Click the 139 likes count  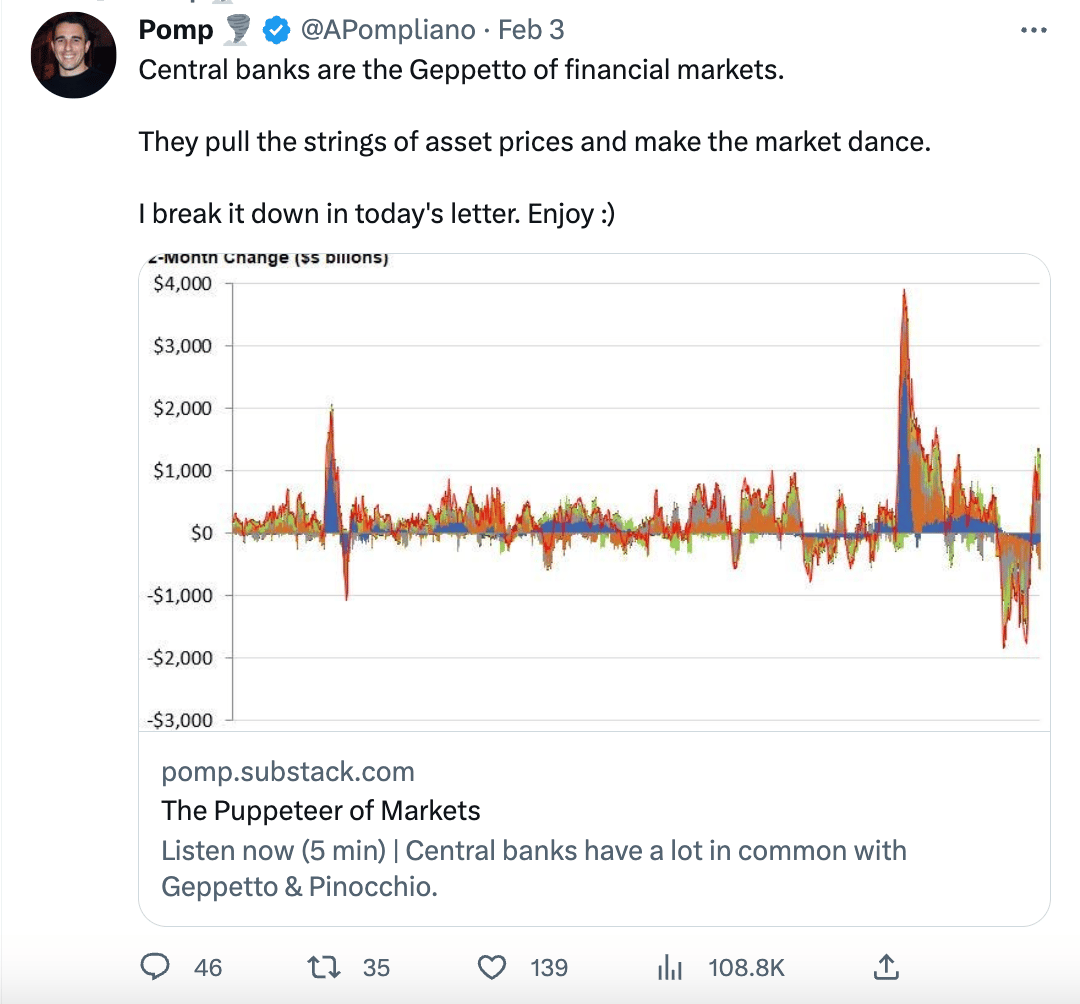549,967
